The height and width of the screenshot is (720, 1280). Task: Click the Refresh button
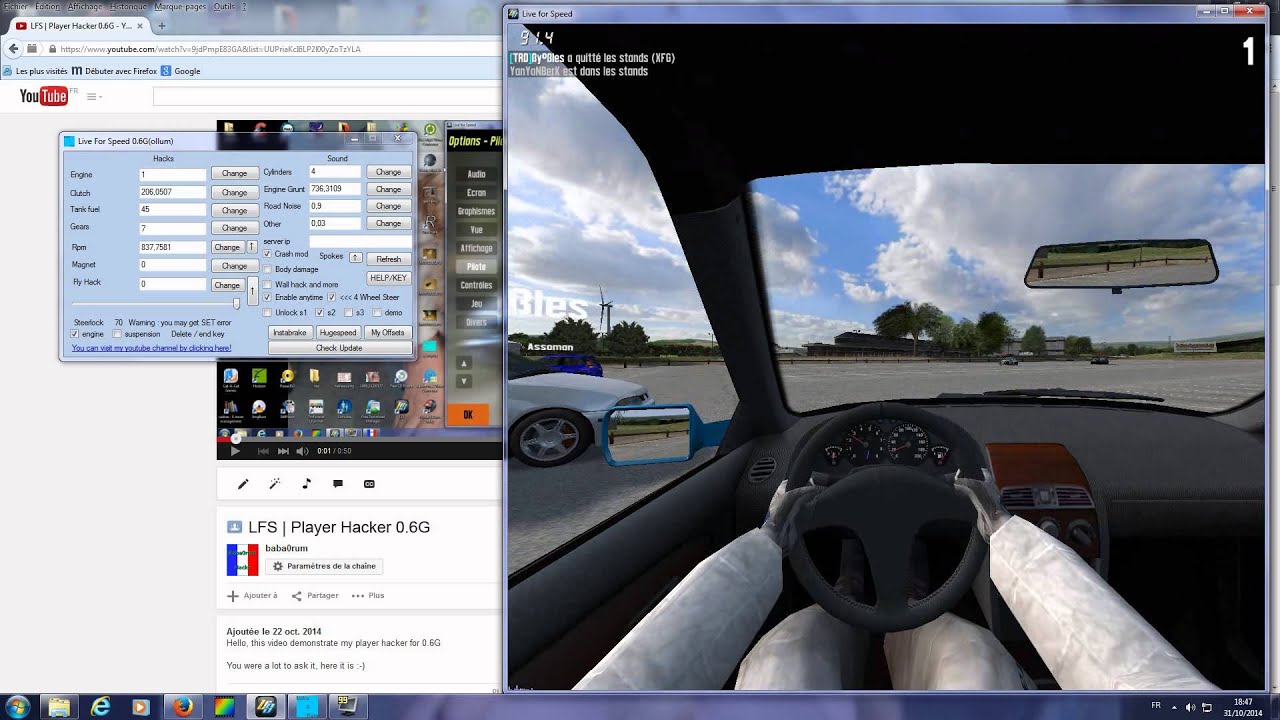pos(388,259)
